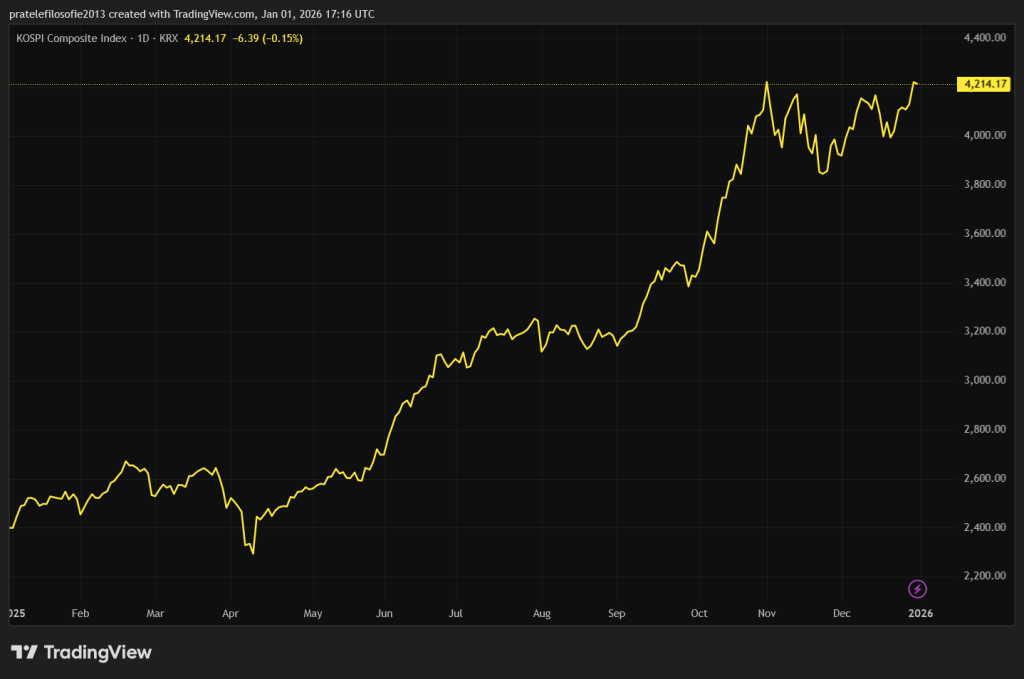Click the April low point on the chart line
This screenshot has width=1024, height=679.
point(253,553)
